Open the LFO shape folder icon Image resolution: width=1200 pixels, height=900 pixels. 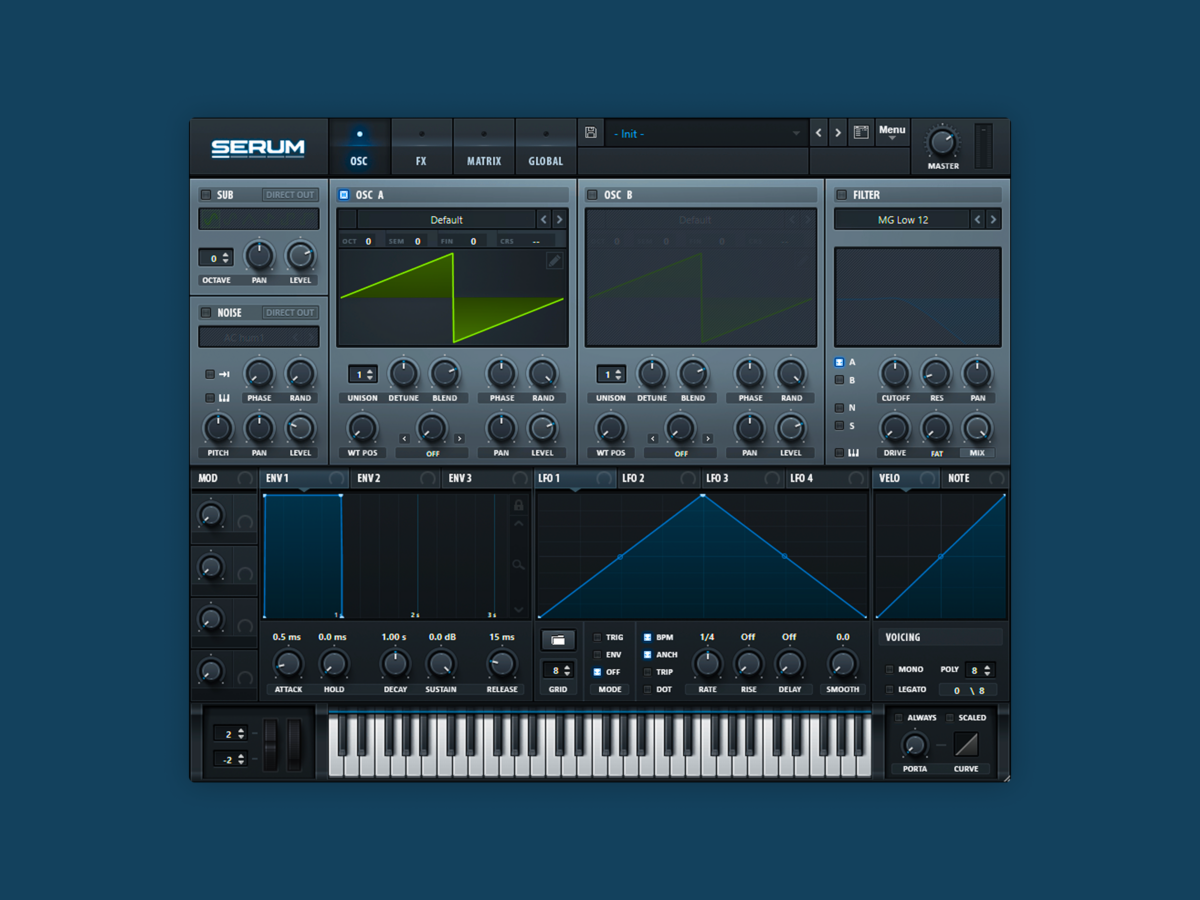click(558, 640)
